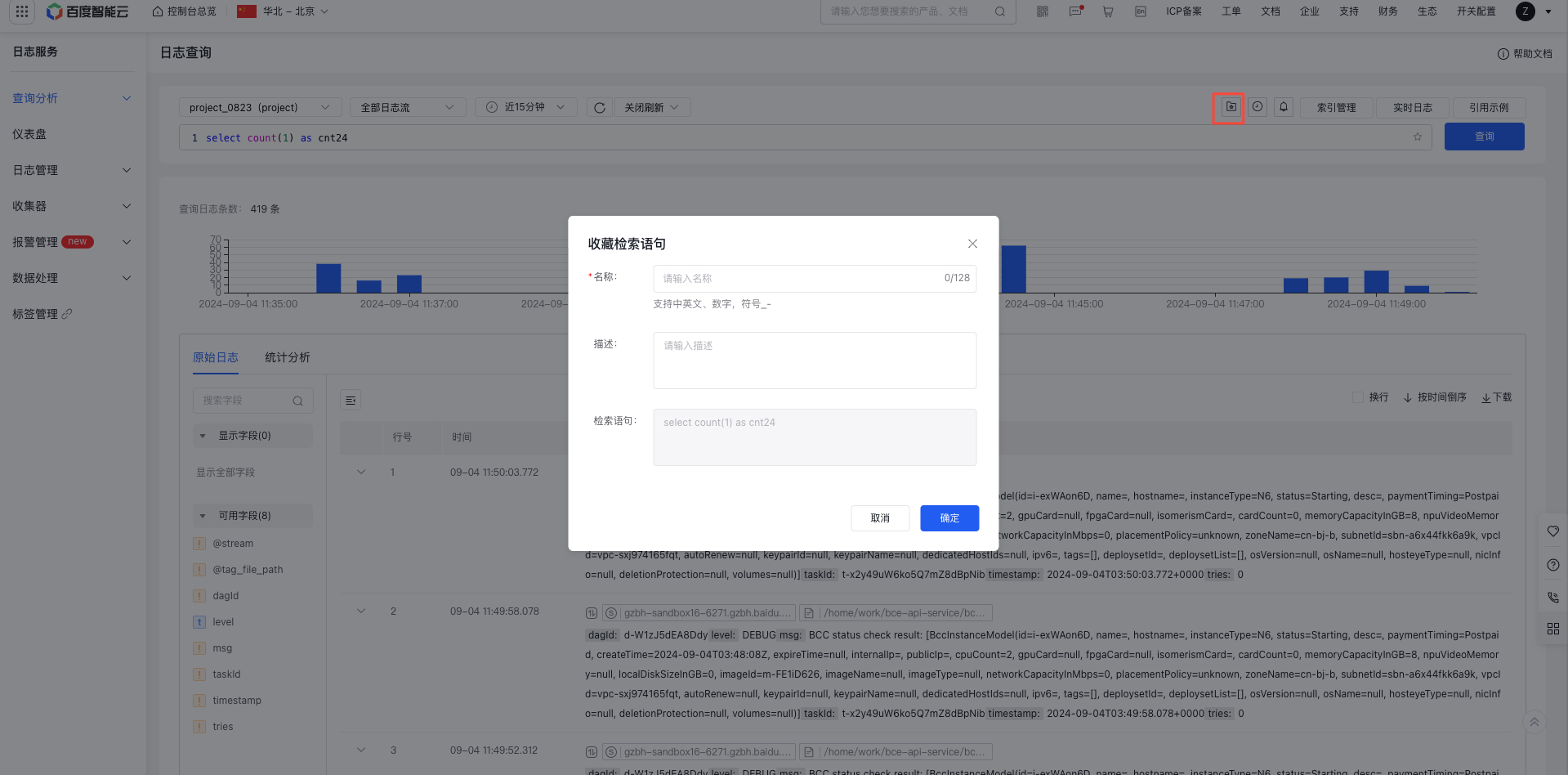Expand log row 1 chevron

[x=361, y=473]
